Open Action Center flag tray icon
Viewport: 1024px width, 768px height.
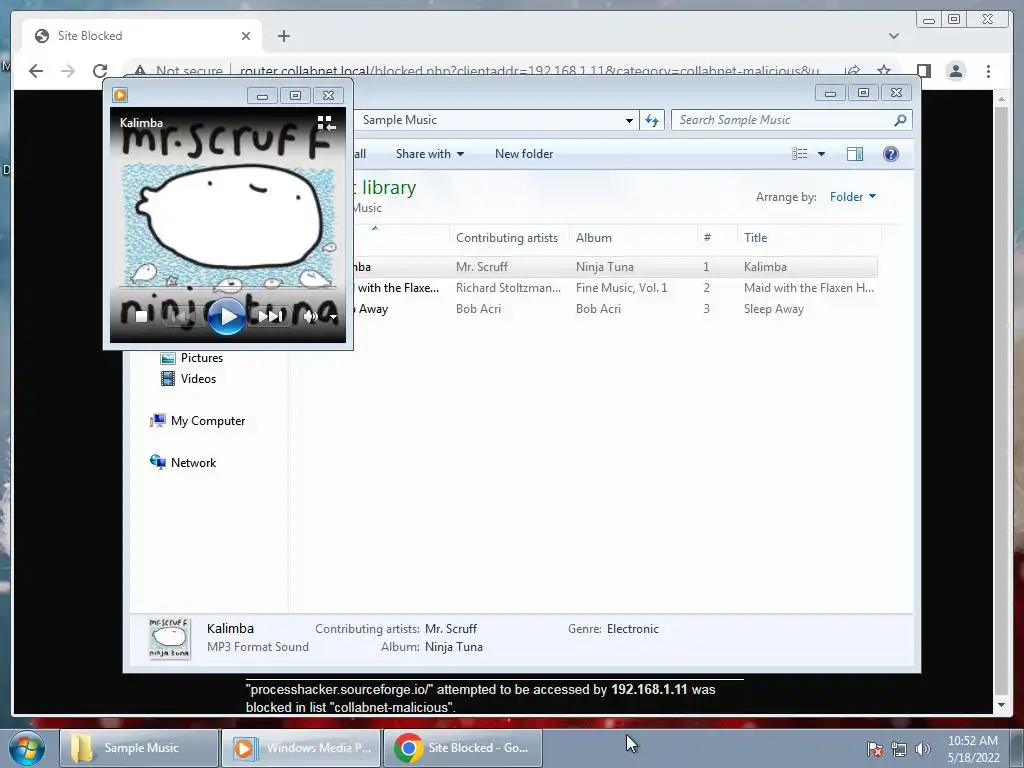point(874,749)
